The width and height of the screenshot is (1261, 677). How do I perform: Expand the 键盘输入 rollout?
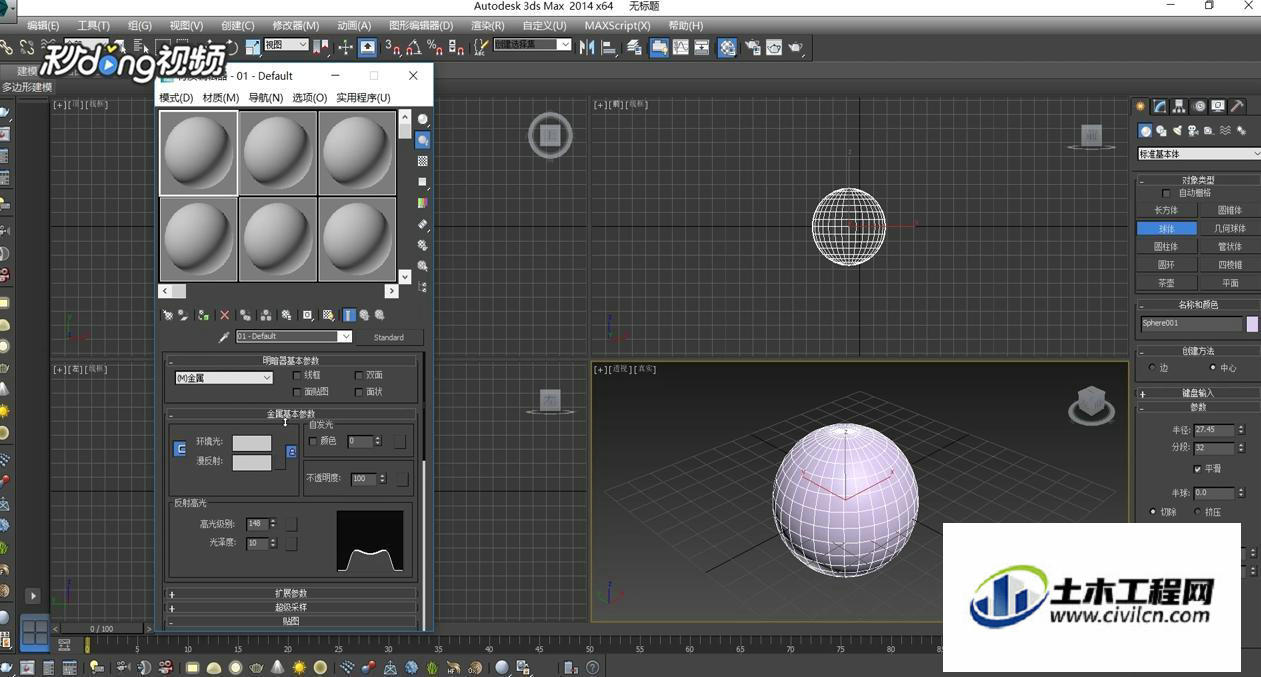click(1197, 393)
